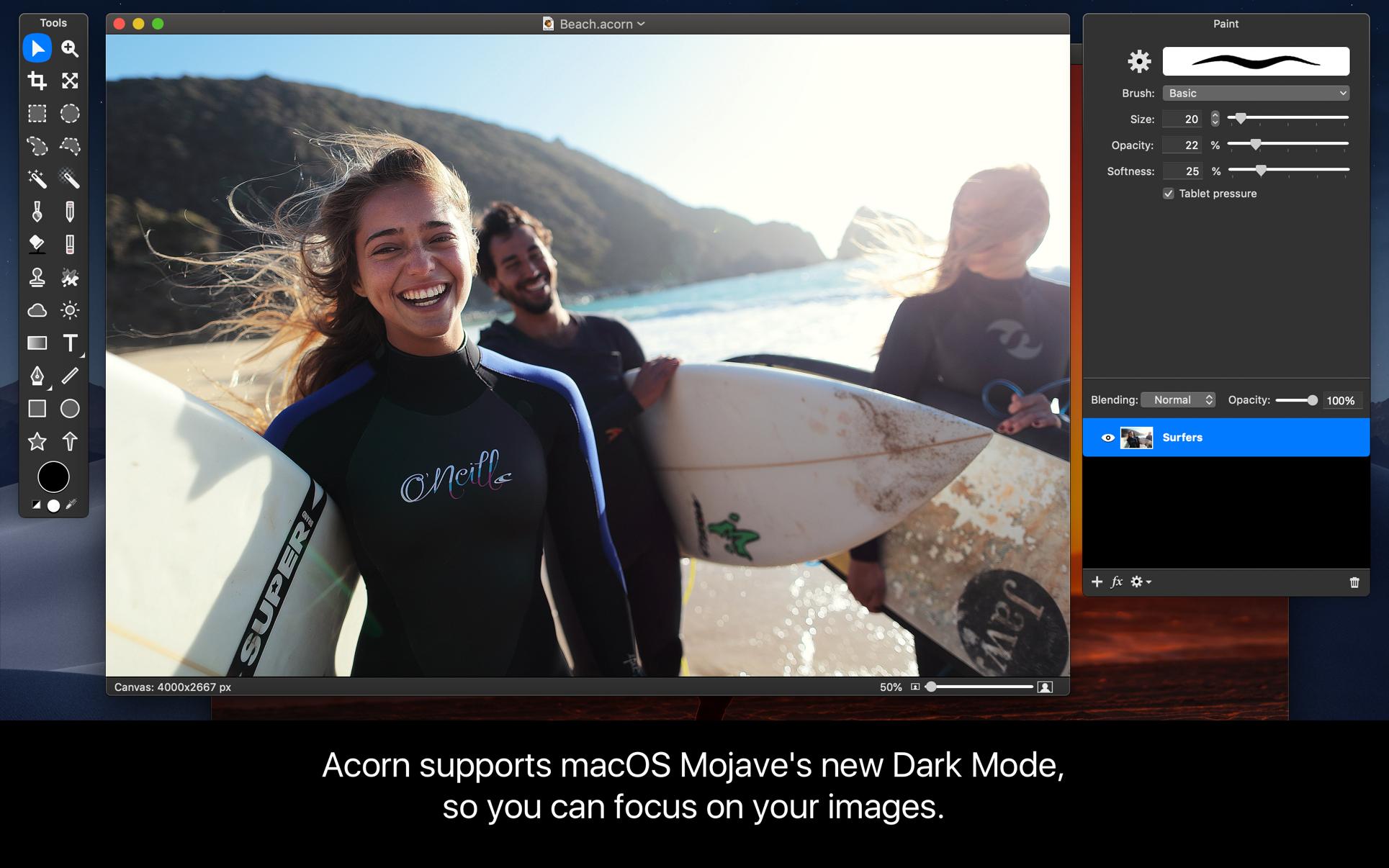Click the Paint panel header
The height and width of the screenshot is (868, 1389).
[1224, 24]
